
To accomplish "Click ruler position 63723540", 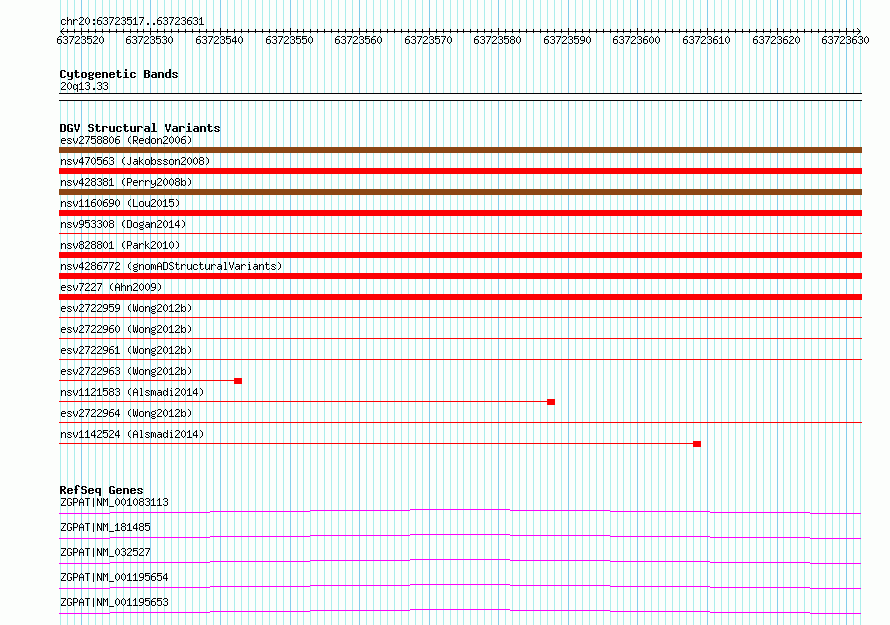I will [219, 40].
